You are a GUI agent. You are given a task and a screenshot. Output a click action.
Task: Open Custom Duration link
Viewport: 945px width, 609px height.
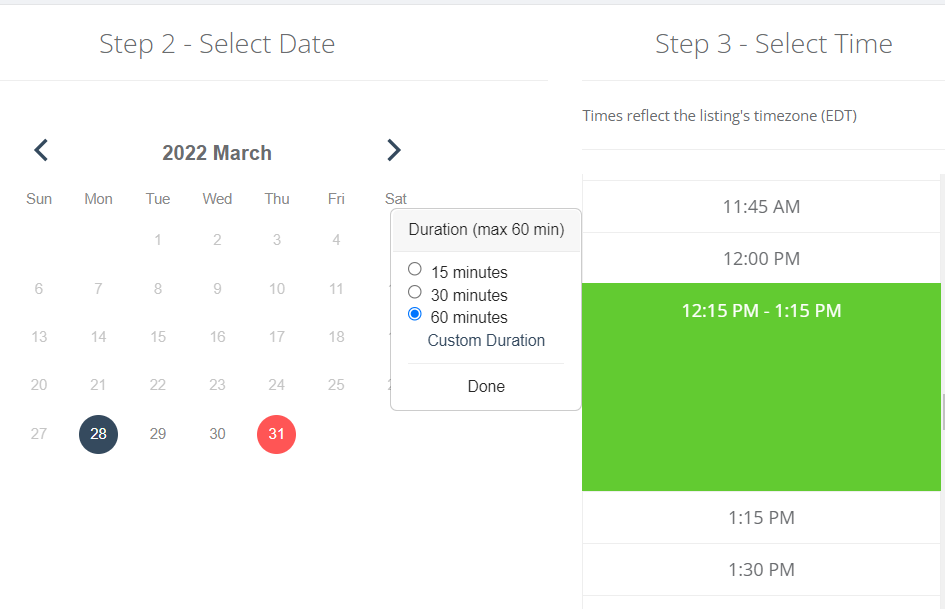pos(486,341)
